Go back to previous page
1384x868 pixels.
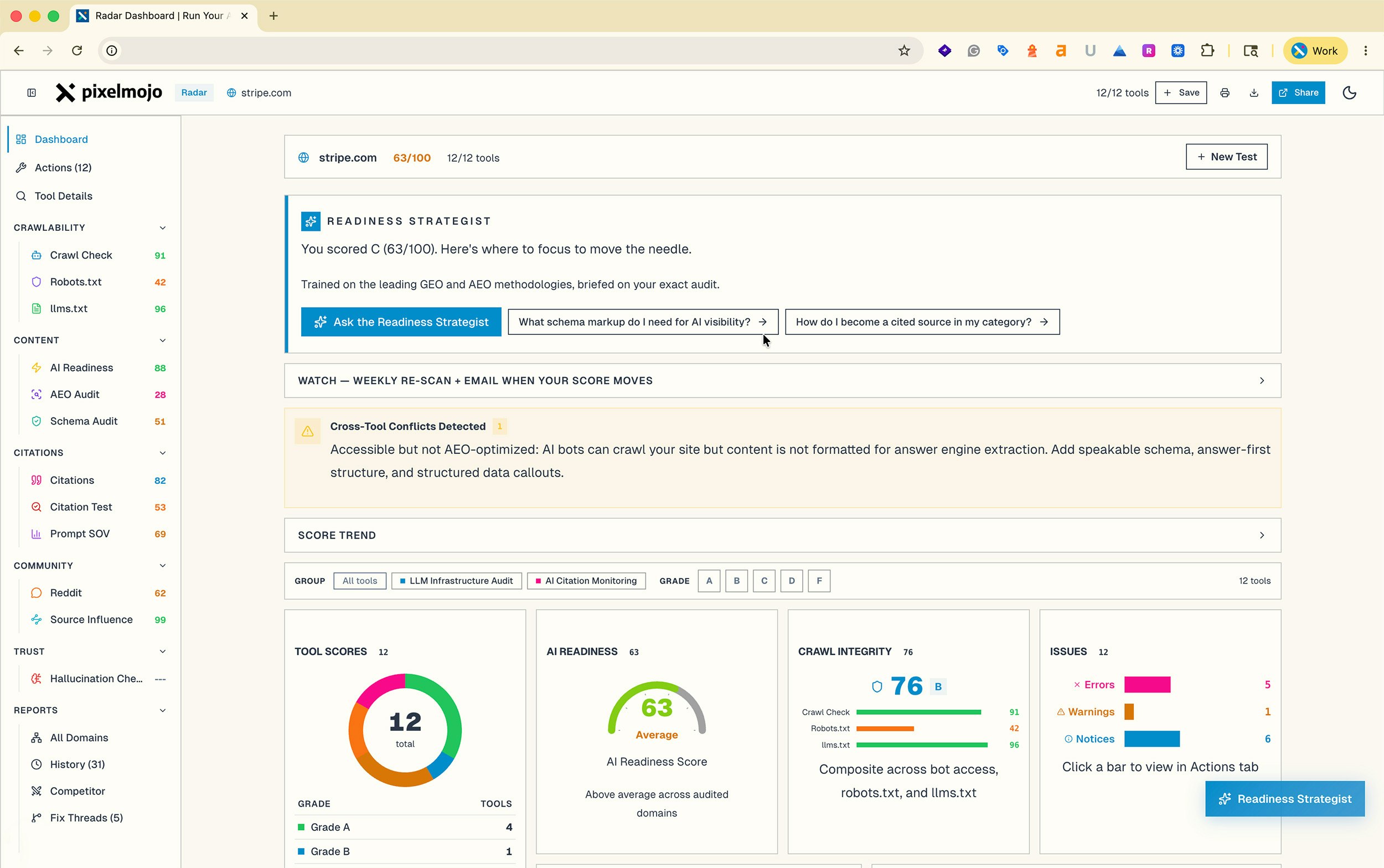click(x=19, y=50)
